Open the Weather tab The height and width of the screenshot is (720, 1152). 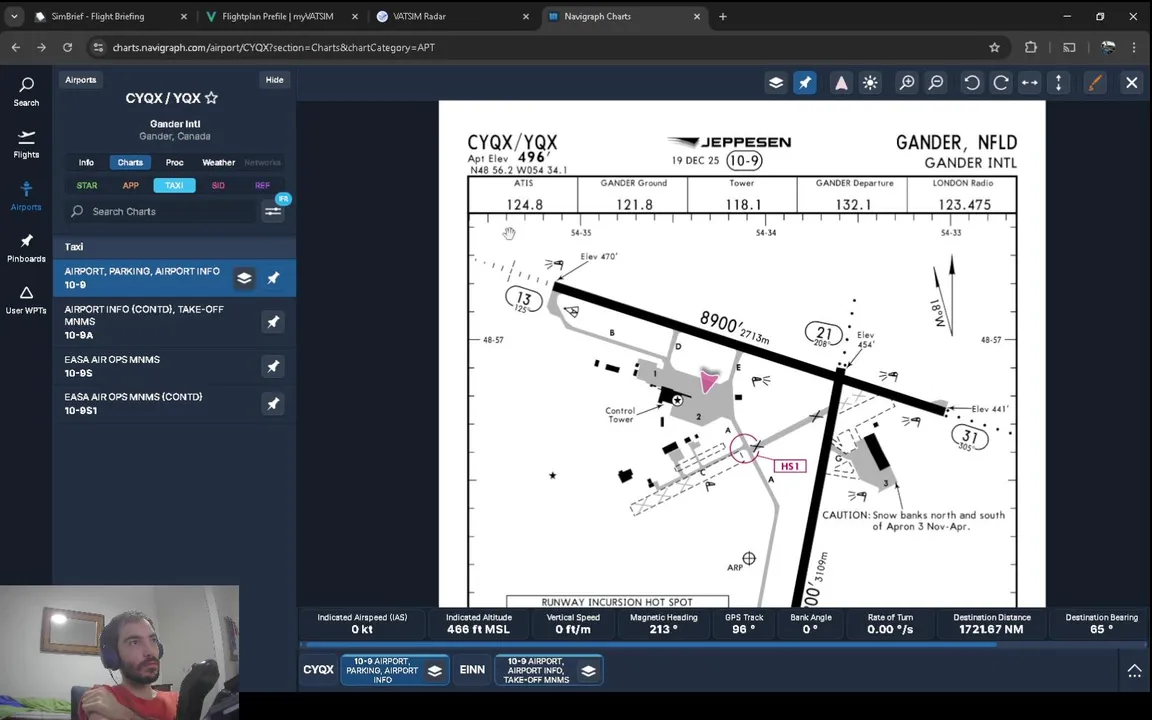[x=218, y=162]
